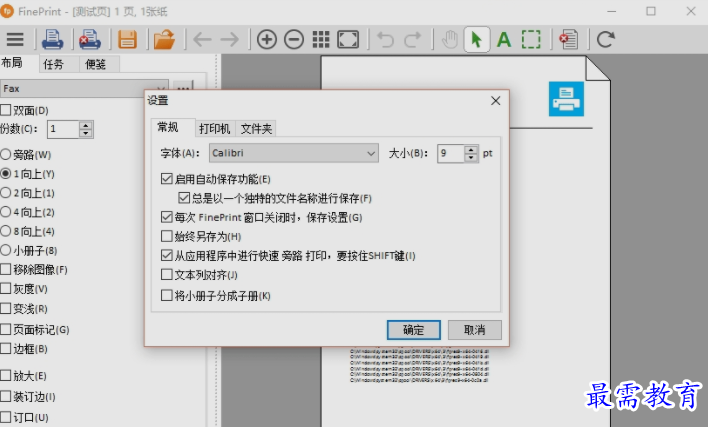Switch to the 常规 tab

coord(168,127)
